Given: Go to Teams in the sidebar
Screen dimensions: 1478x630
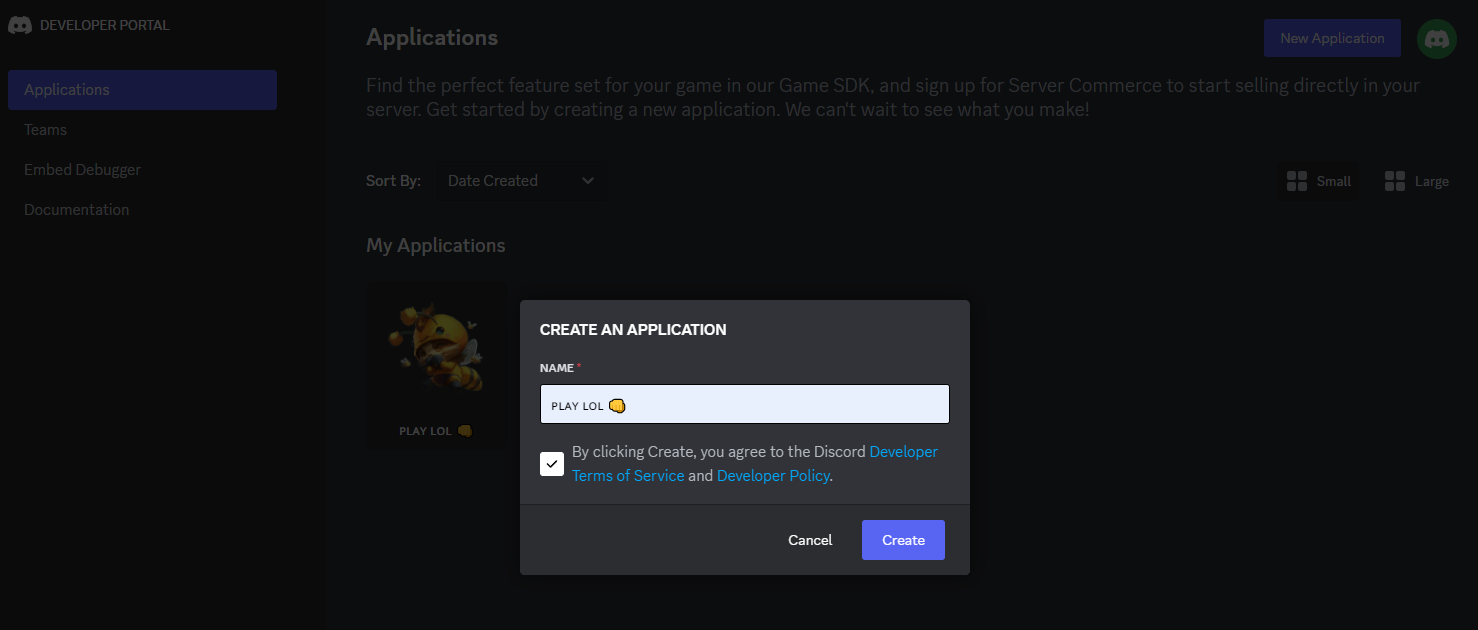Looking at the screenshot, I should (x=45, y=130).
